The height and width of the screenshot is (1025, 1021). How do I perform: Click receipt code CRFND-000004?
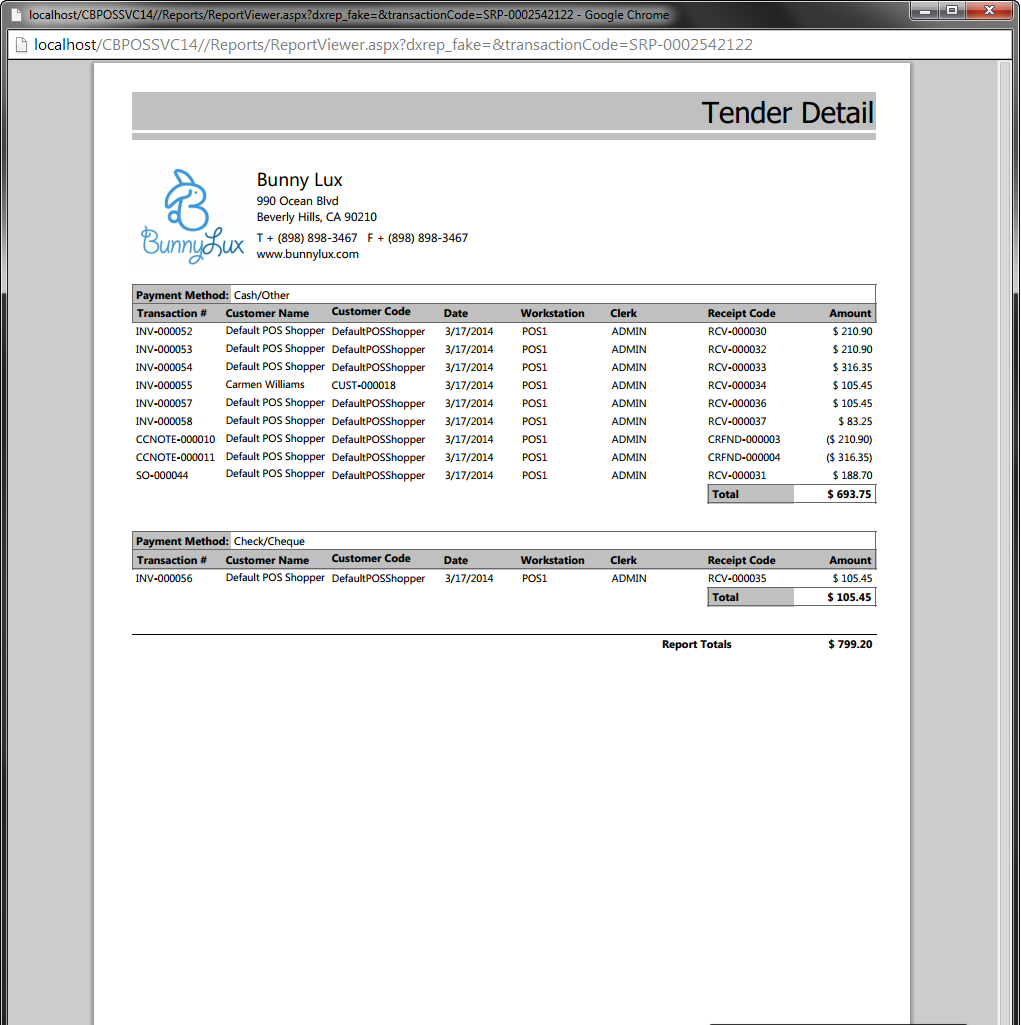tap(744, 457)
